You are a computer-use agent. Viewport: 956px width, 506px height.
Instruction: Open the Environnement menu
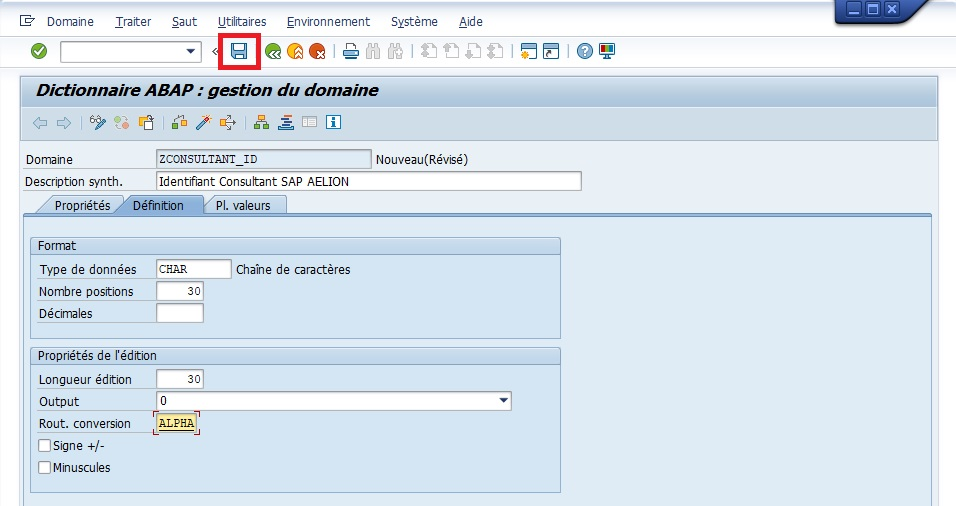(x=327, y=21)
